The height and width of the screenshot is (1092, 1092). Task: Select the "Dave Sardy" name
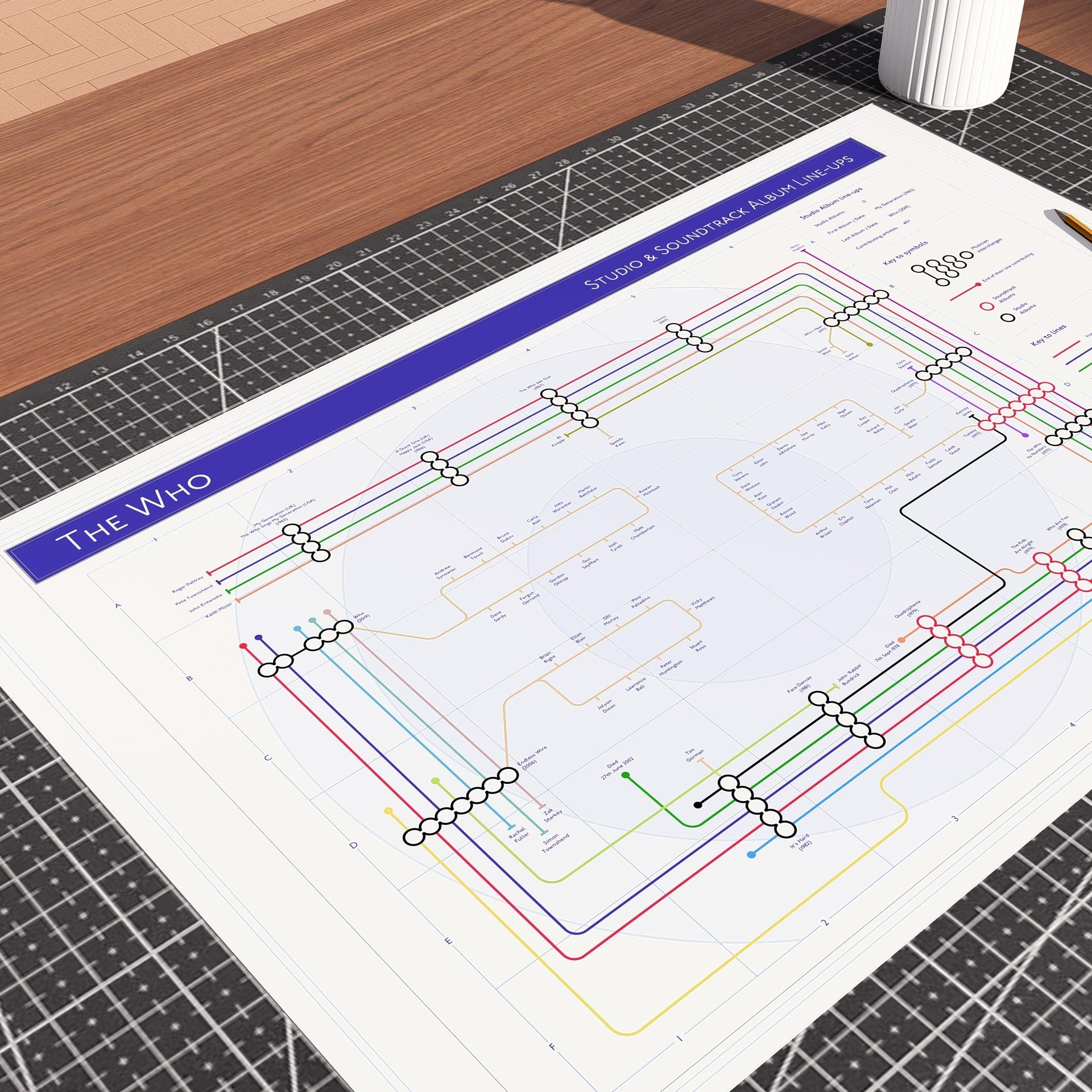(x=497, y=615)
